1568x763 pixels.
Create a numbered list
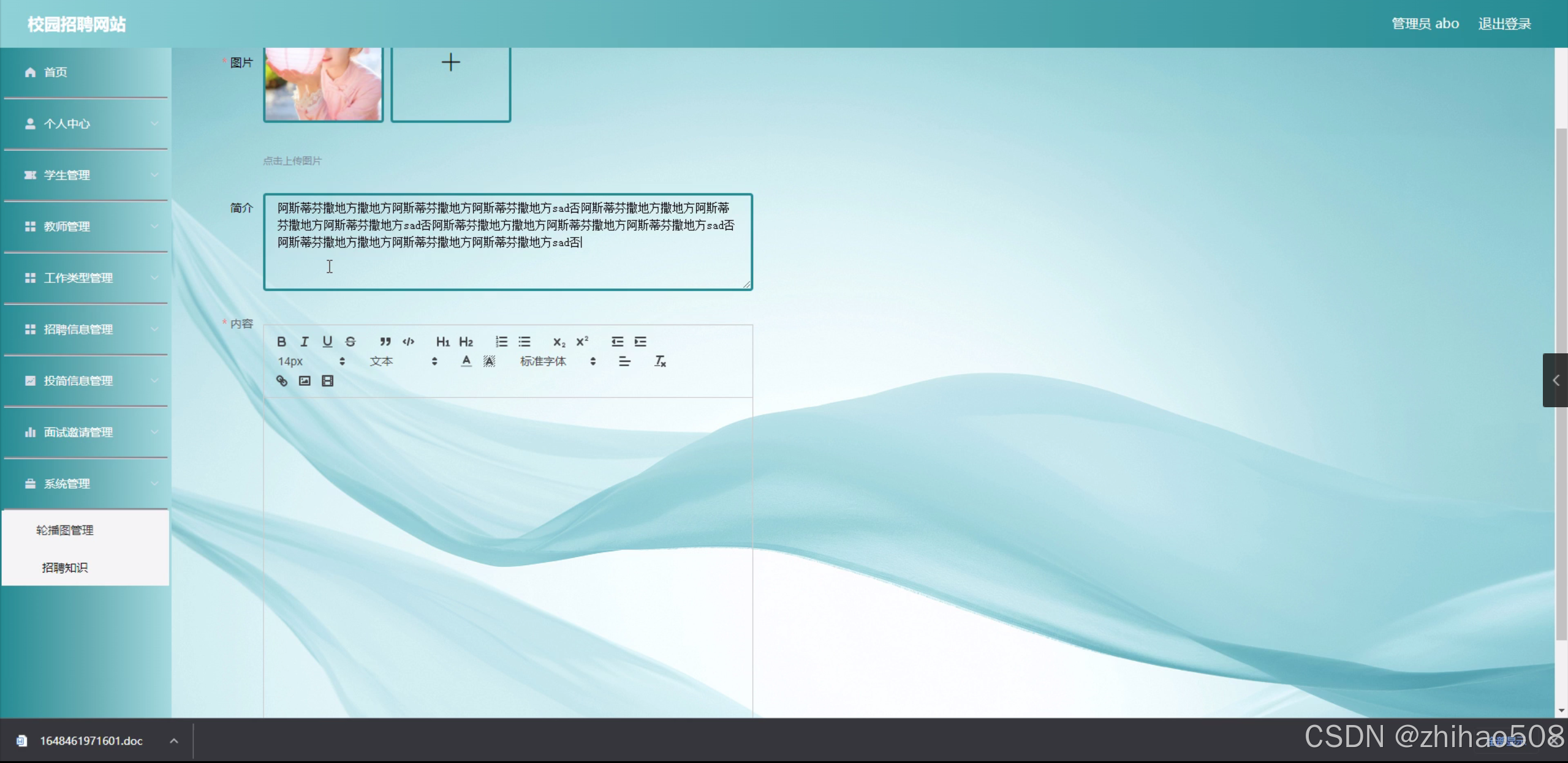tap(501, 342)
